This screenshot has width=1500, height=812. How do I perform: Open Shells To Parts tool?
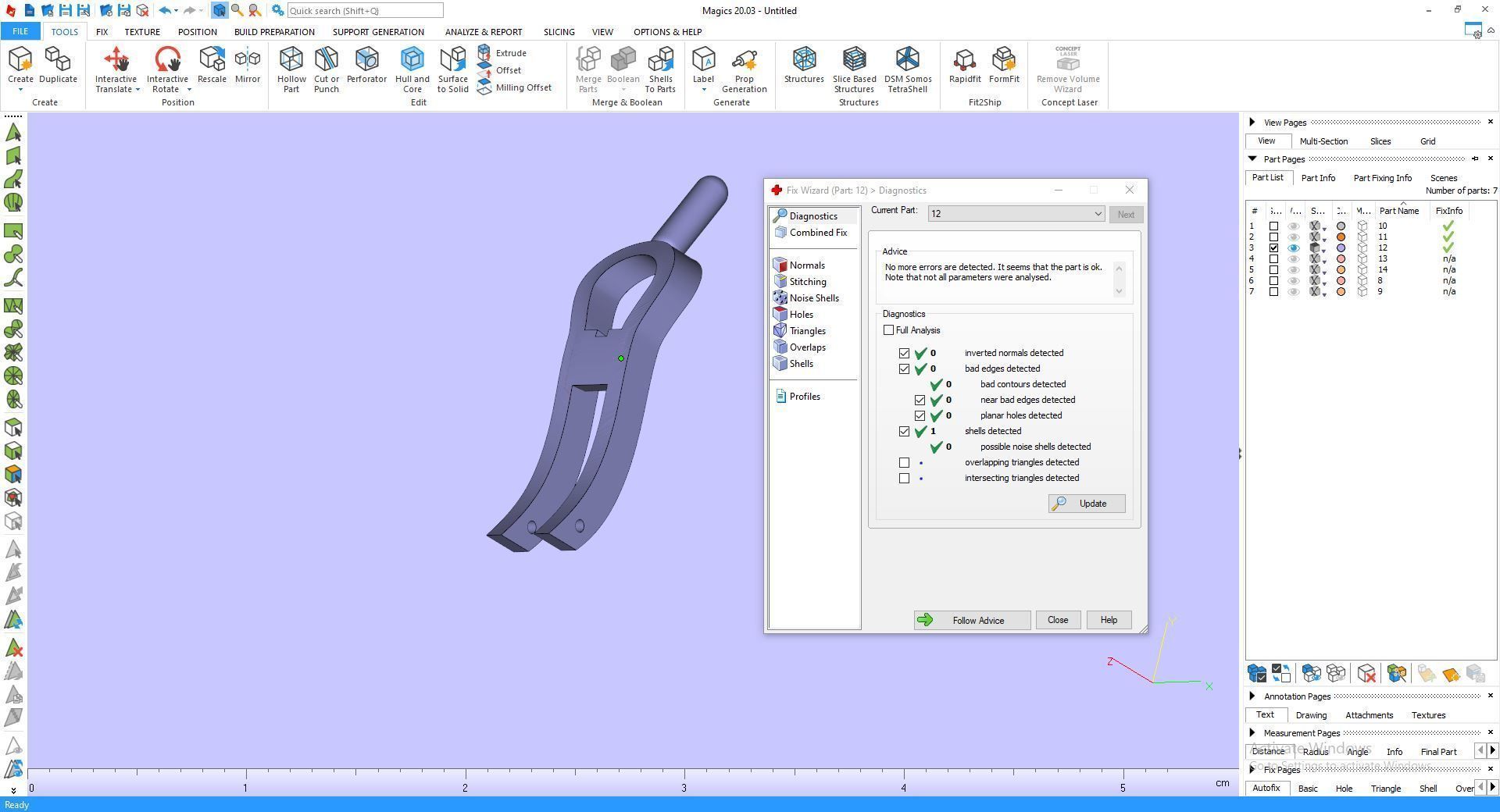click(660, 69)
